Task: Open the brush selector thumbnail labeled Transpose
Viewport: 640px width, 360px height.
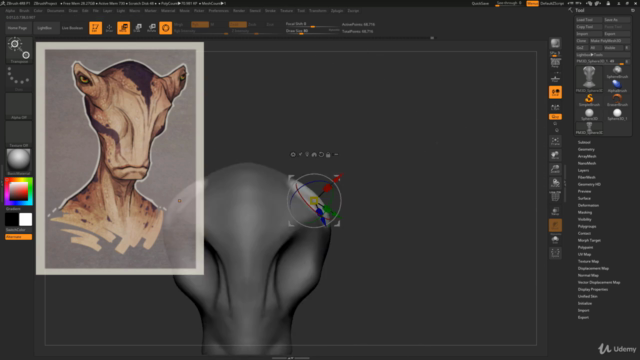Action: pyautogui.click(x=19, y=50)
